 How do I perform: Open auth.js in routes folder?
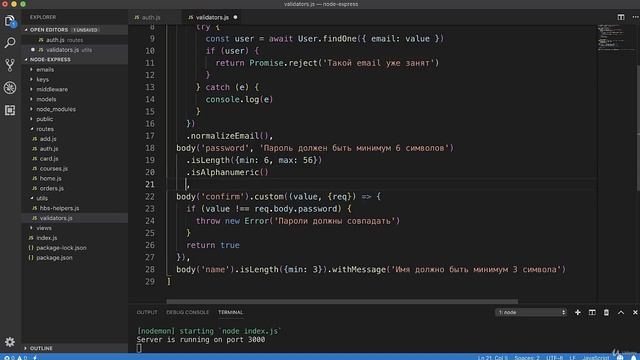[x=49, y=149]
